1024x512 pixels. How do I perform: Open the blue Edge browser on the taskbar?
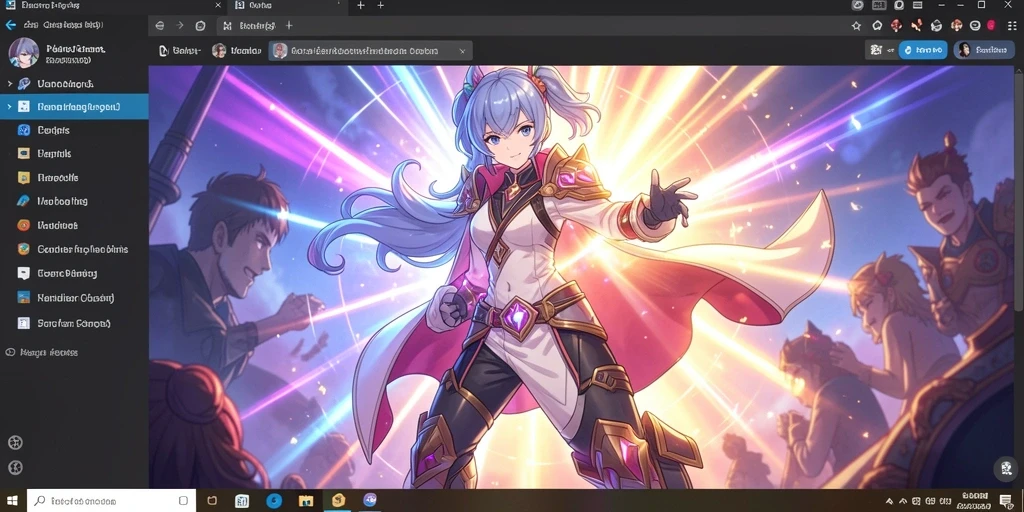click(x=274, y=501)
